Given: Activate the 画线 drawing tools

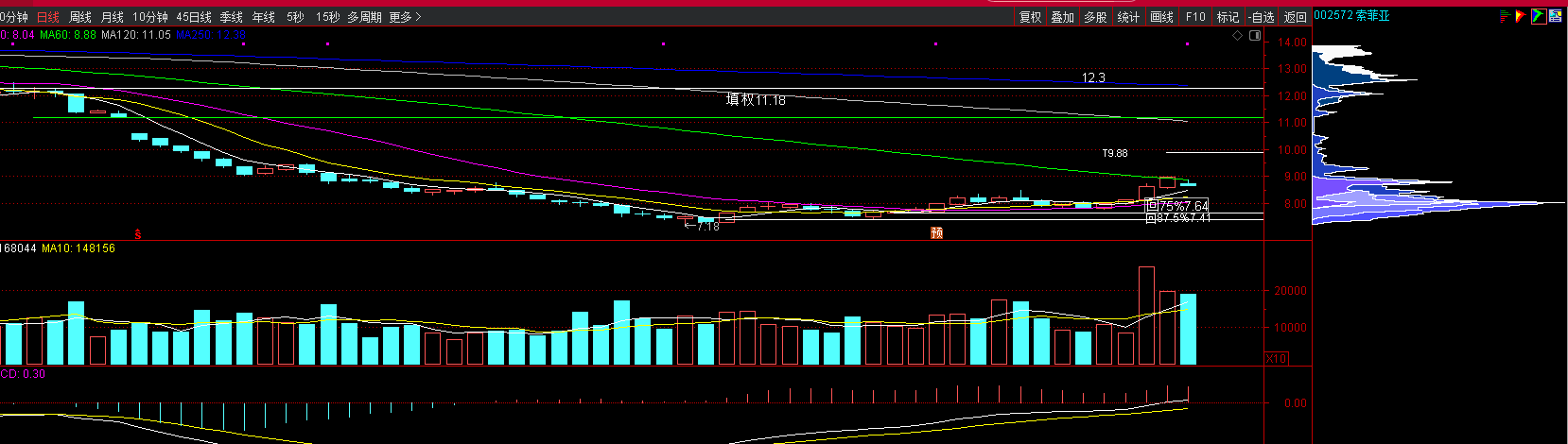Looking at the screenshot, I should coord(1161,17).
